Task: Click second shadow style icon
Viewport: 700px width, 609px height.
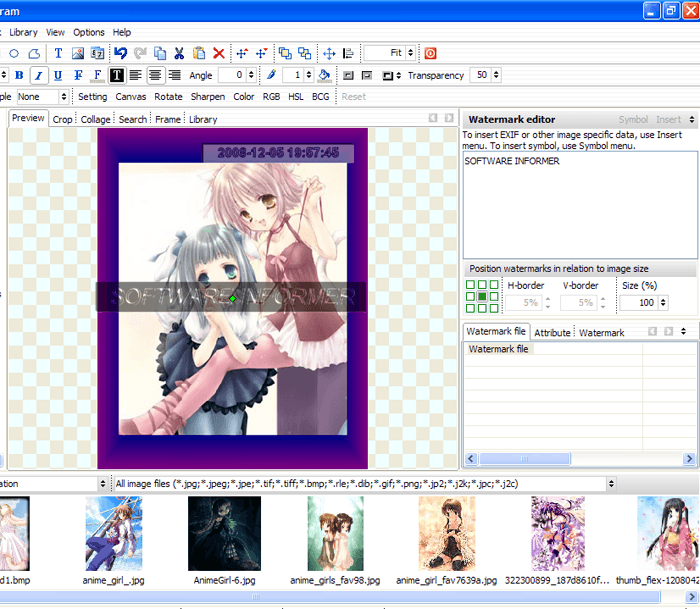Action: pyautogui.click(x=367, y=75)
